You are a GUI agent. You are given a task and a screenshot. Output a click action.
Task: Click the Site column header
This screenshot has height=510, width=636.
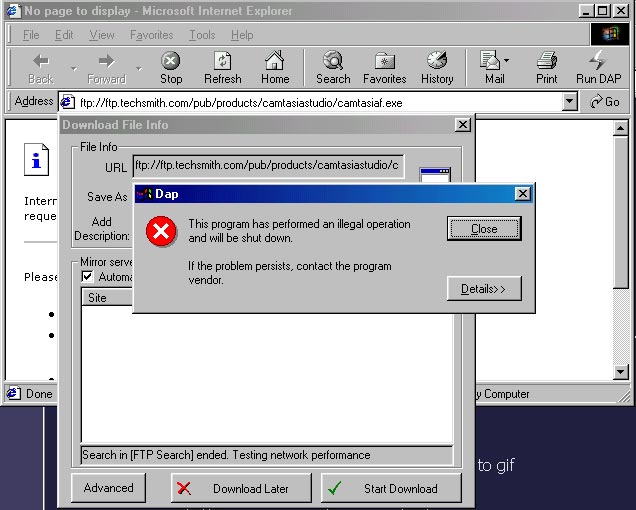pyautogui.click(x=107, y=297)
